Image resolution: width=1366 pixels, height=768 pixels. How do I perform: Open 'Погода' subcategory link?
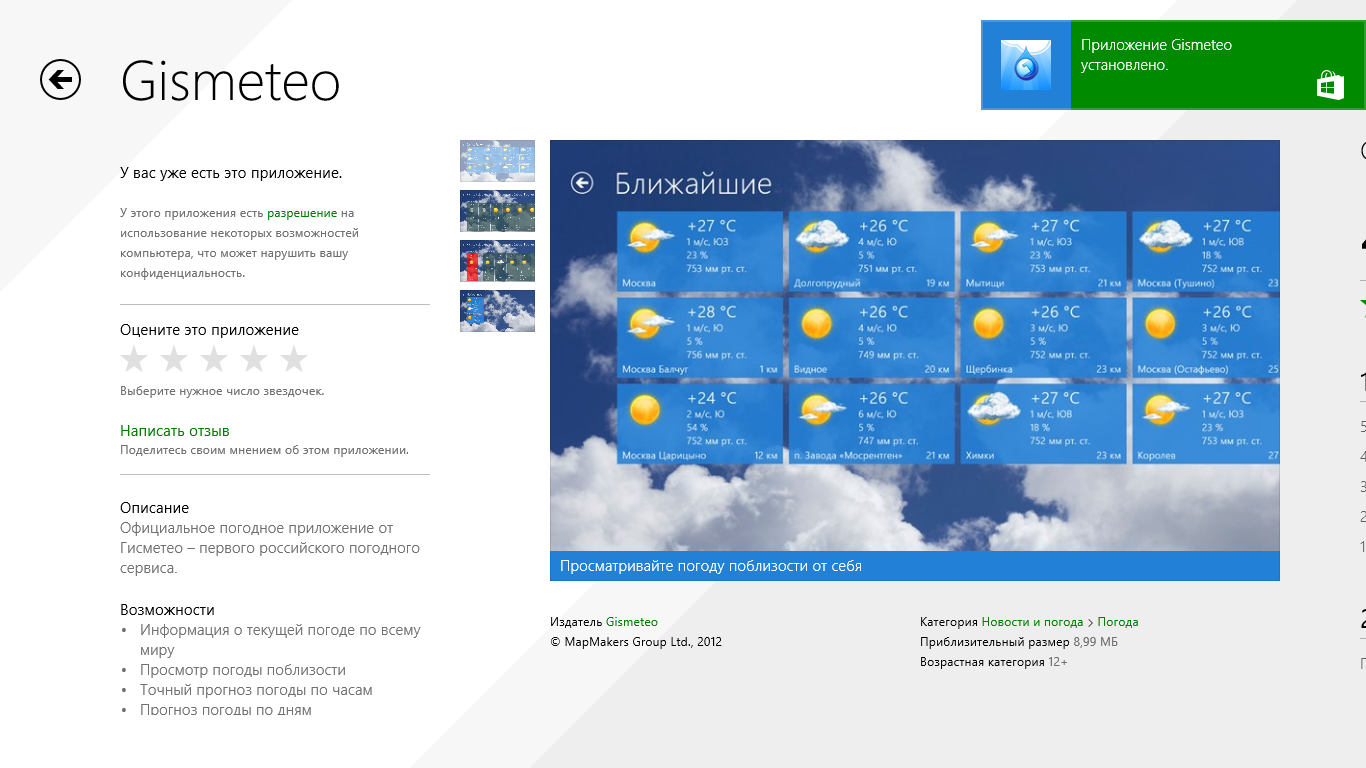pos(1118,622)
